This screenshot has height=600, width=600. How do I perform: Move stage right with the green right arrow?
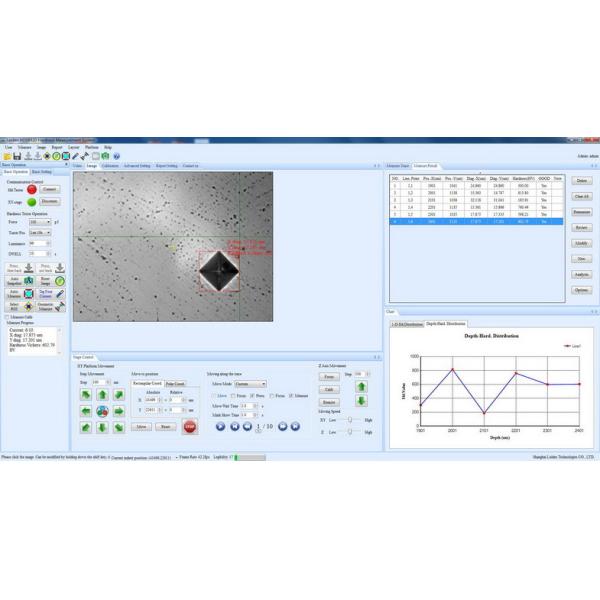tap(119, 411)
